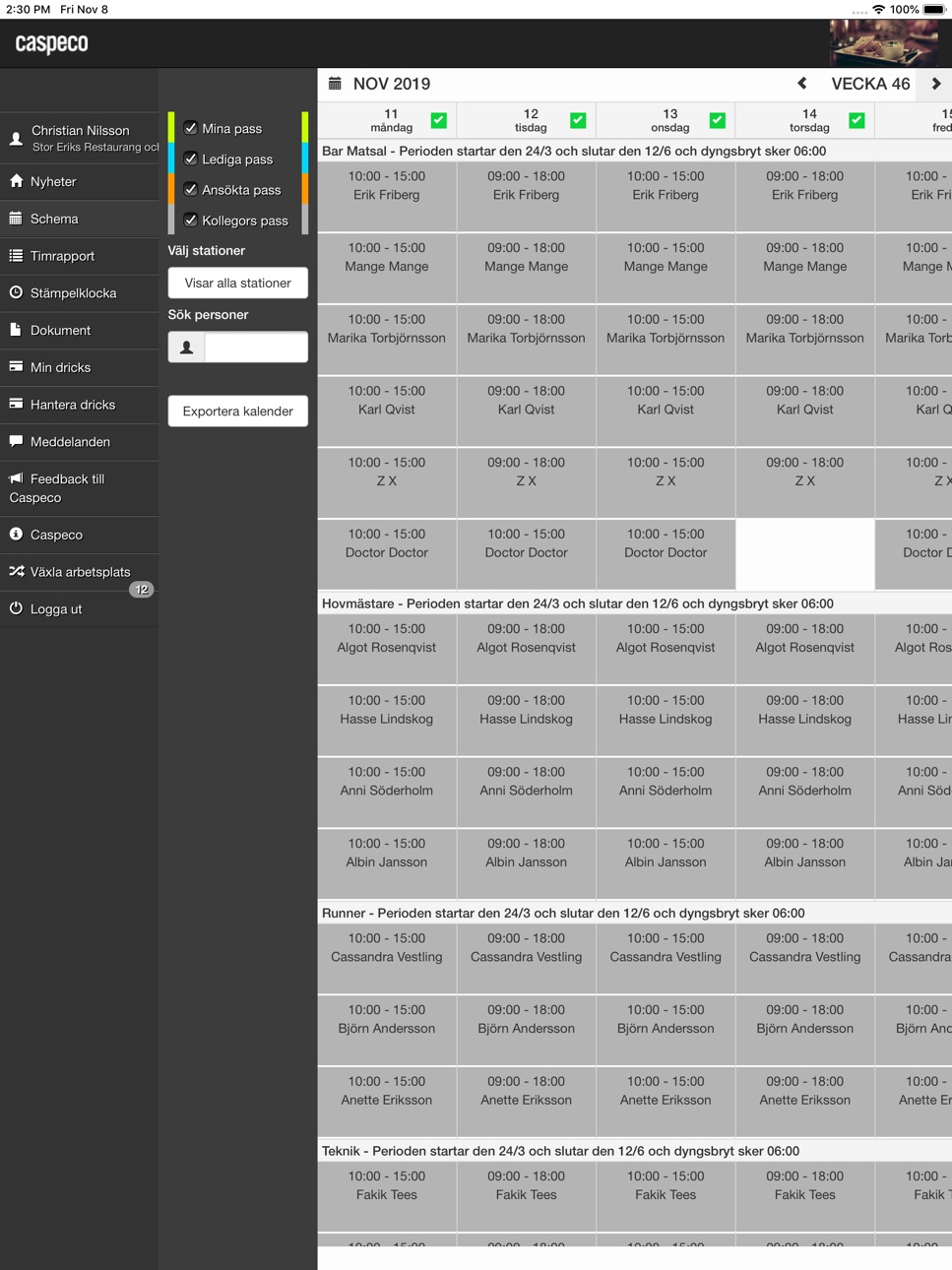Toggle Kollegors pass checkbox

pyautogui.click(x=191, y=221)
